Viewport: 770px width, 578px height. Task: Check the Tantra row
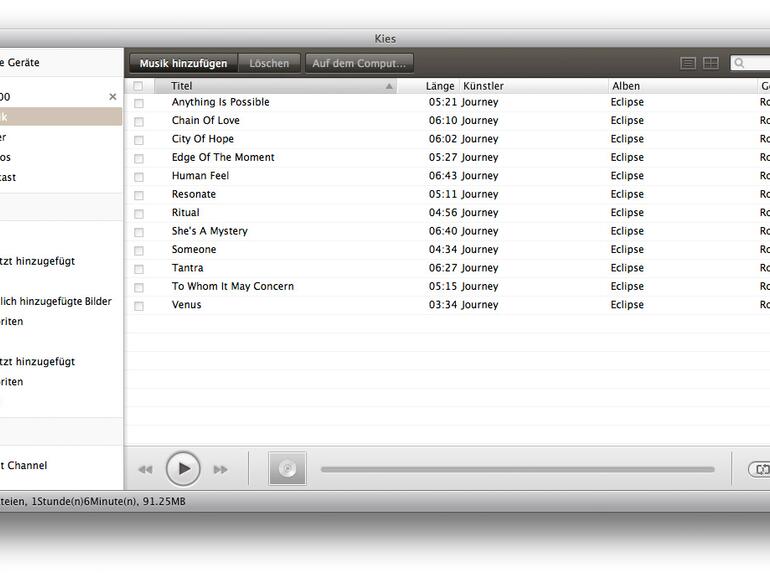coord(139,269)
